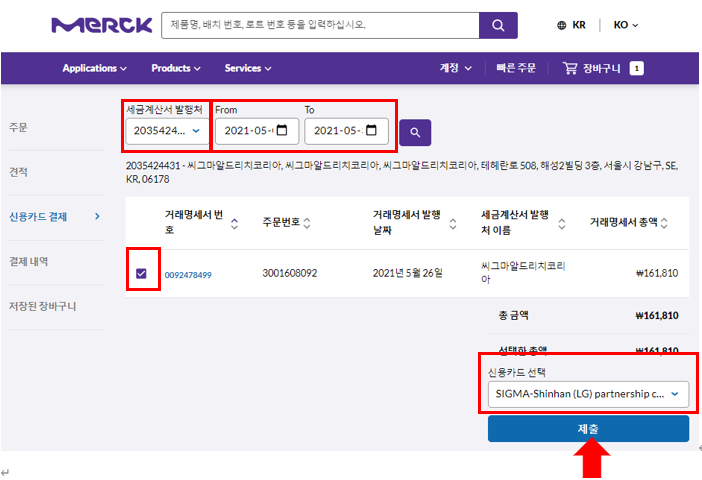Image resolution: width=702 pixels, height=480 pixels.
Task: Open calendar picker in To date field
Action: pos(371,131)
